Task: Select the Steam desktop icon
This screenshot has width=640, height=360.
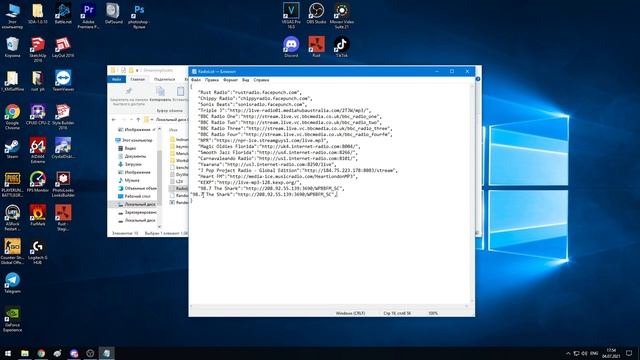Action: tap(12, 148)
